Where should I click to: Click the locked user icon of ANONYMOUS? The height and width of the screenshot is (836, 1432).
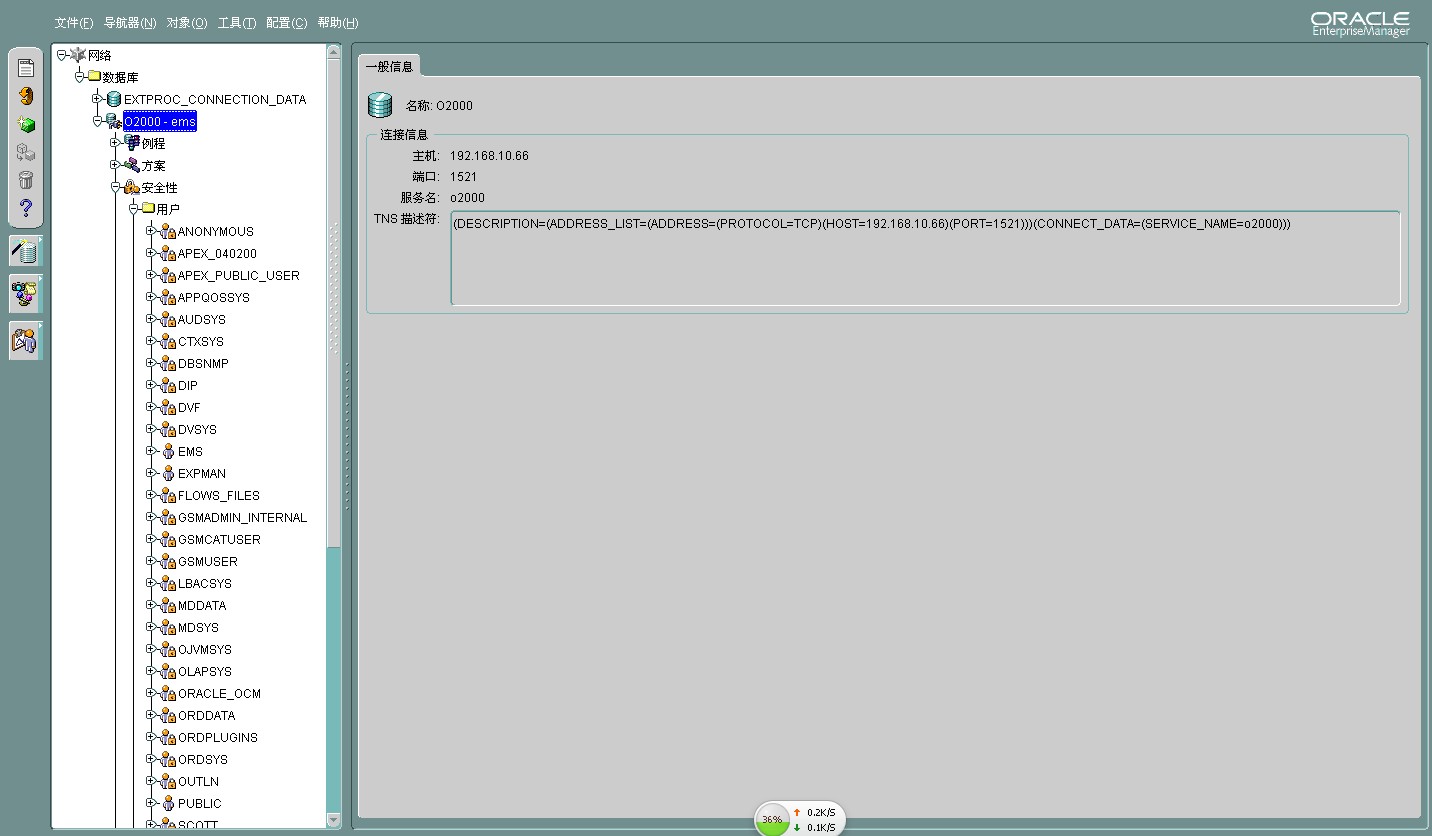click(168, 231)
